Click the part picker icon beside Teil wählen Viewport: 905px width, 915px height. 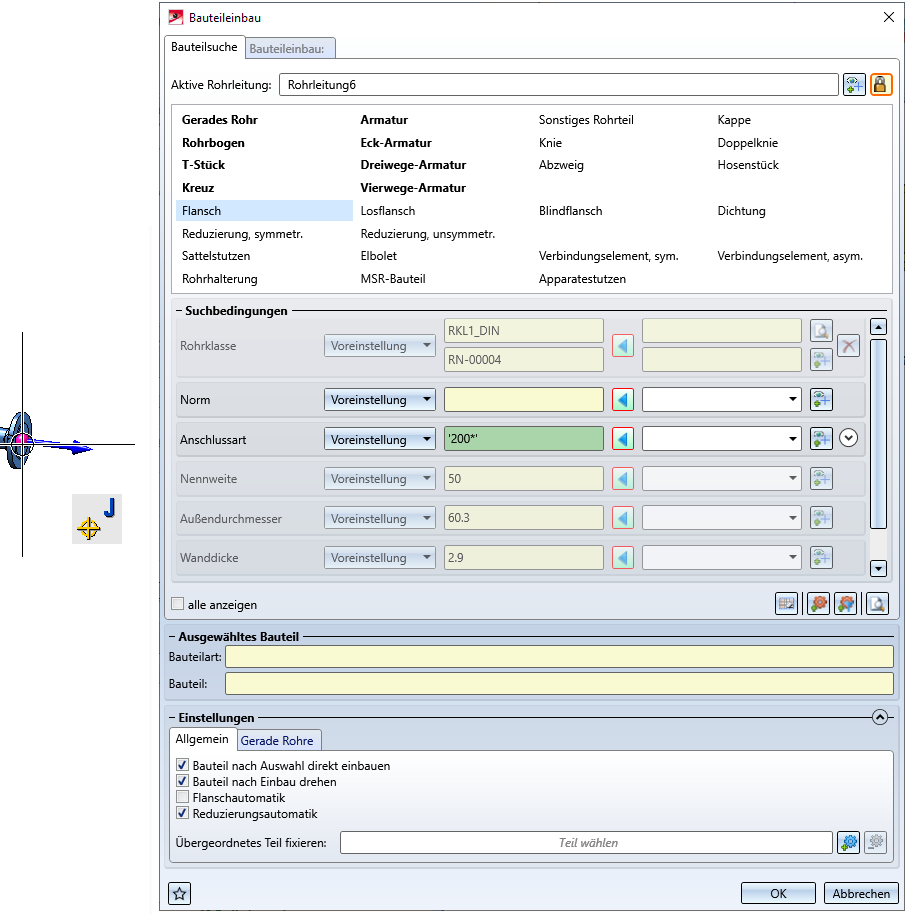[848, 842]
